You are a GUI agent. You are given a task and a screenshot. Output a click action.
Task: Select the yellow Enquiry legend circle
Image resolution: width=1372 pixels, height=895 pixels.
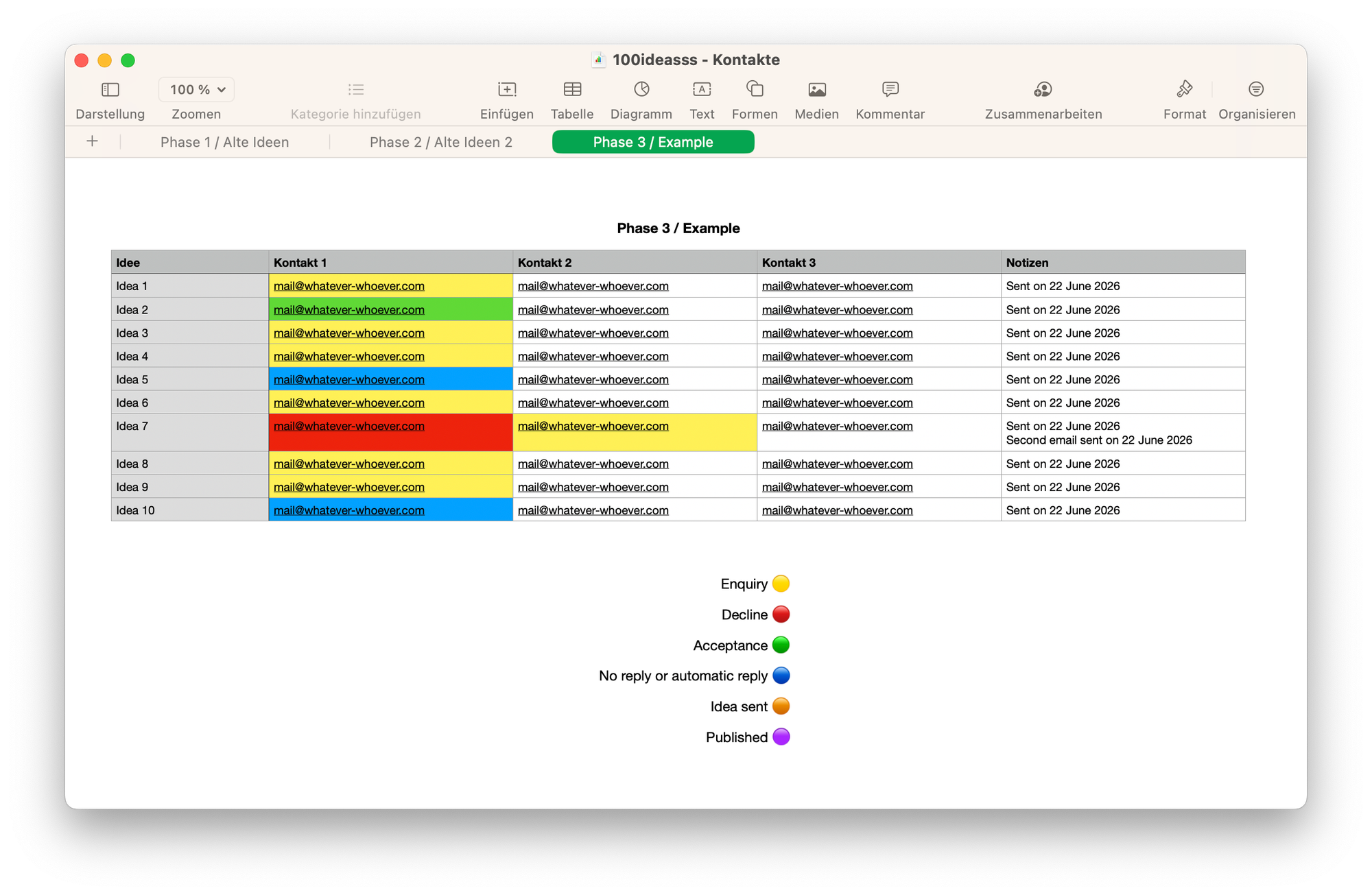781,584
